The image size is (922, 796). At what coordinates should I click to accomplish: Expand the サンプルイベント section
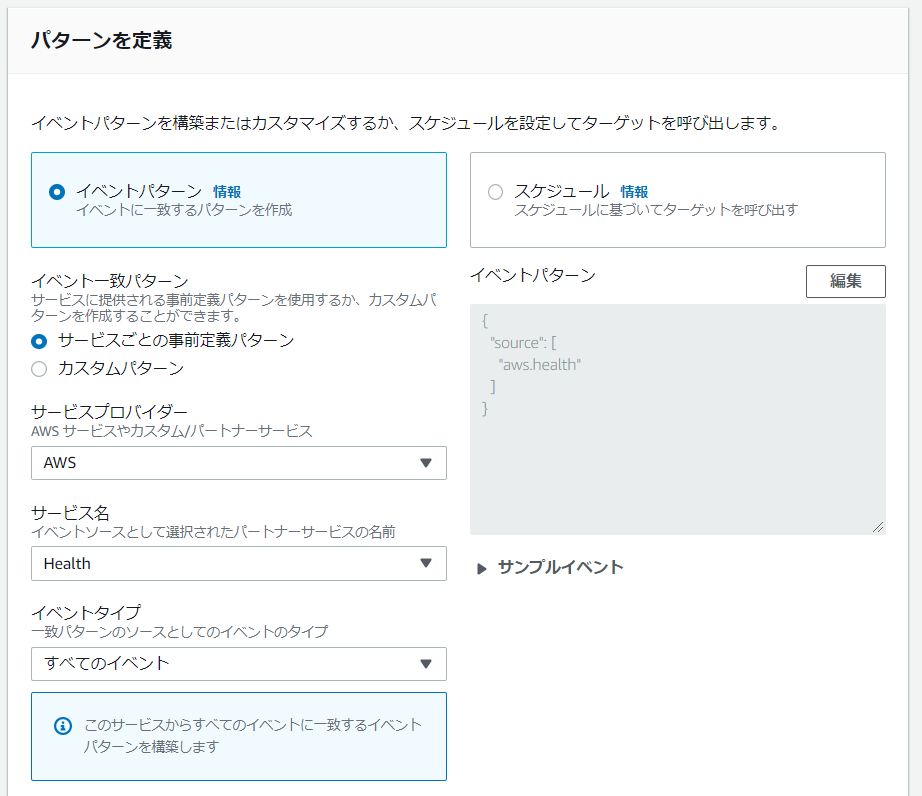pos(560,567)
